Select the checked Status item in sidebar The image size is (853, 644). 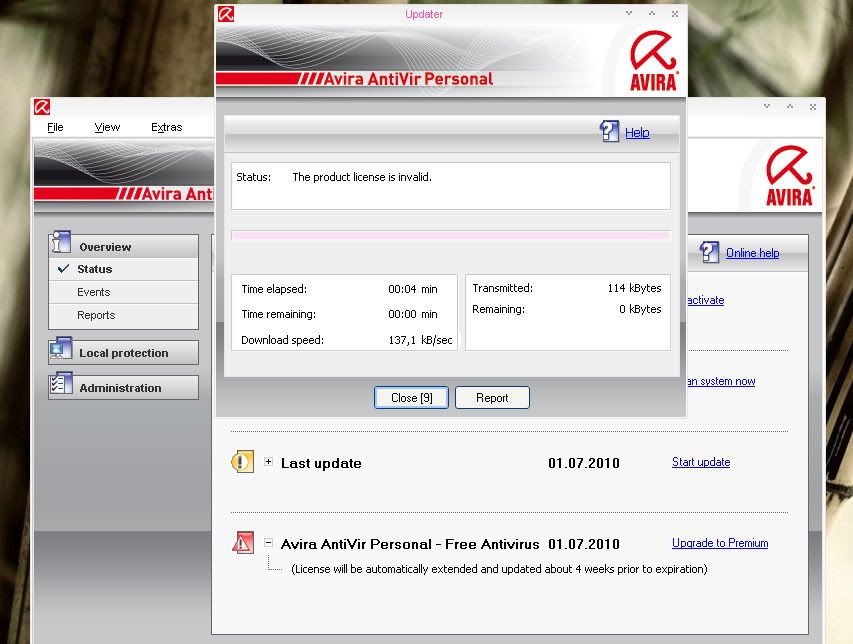point(94,269)
